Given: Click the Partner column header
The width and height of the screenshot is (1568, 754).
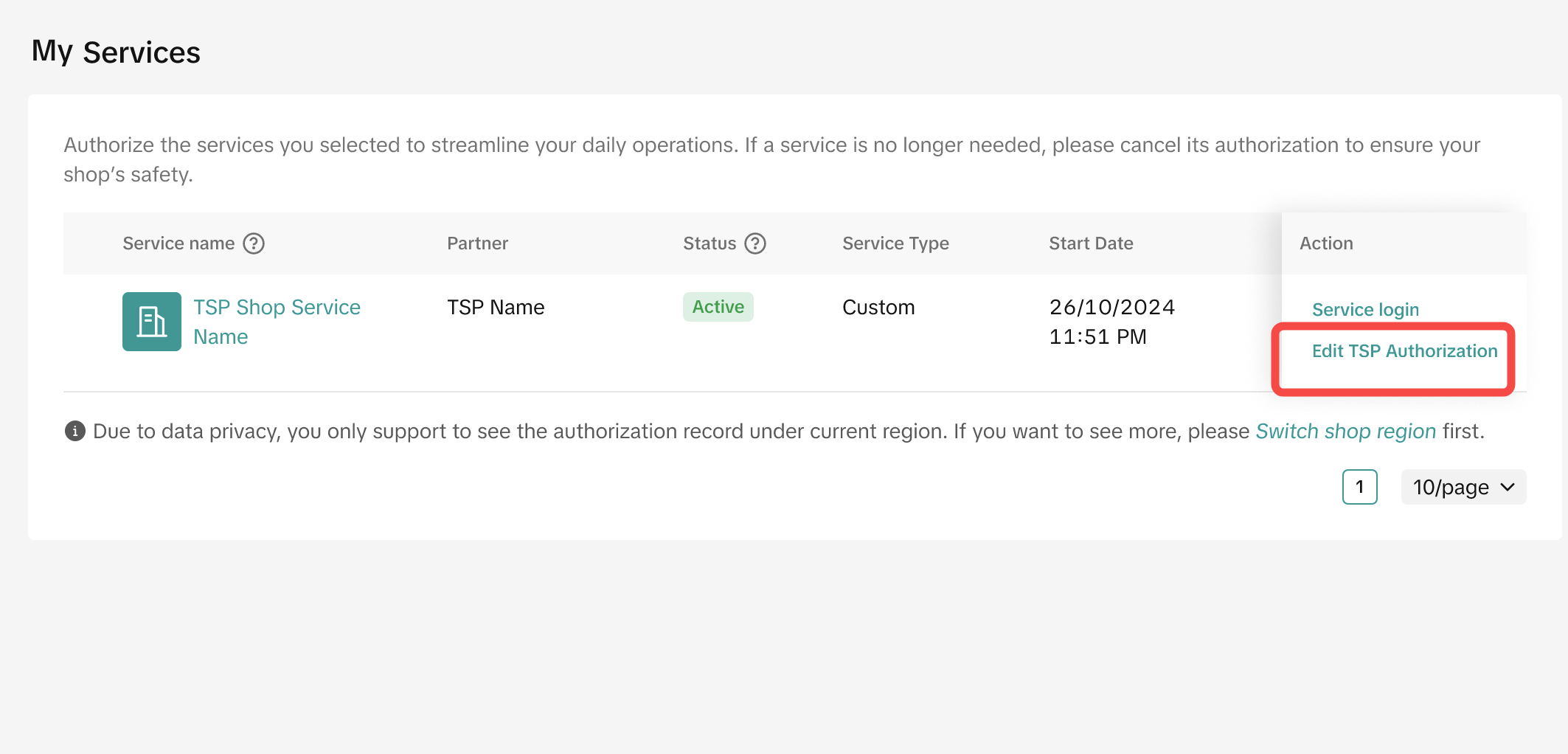Looking at the screenshot, I should [477, 243].
